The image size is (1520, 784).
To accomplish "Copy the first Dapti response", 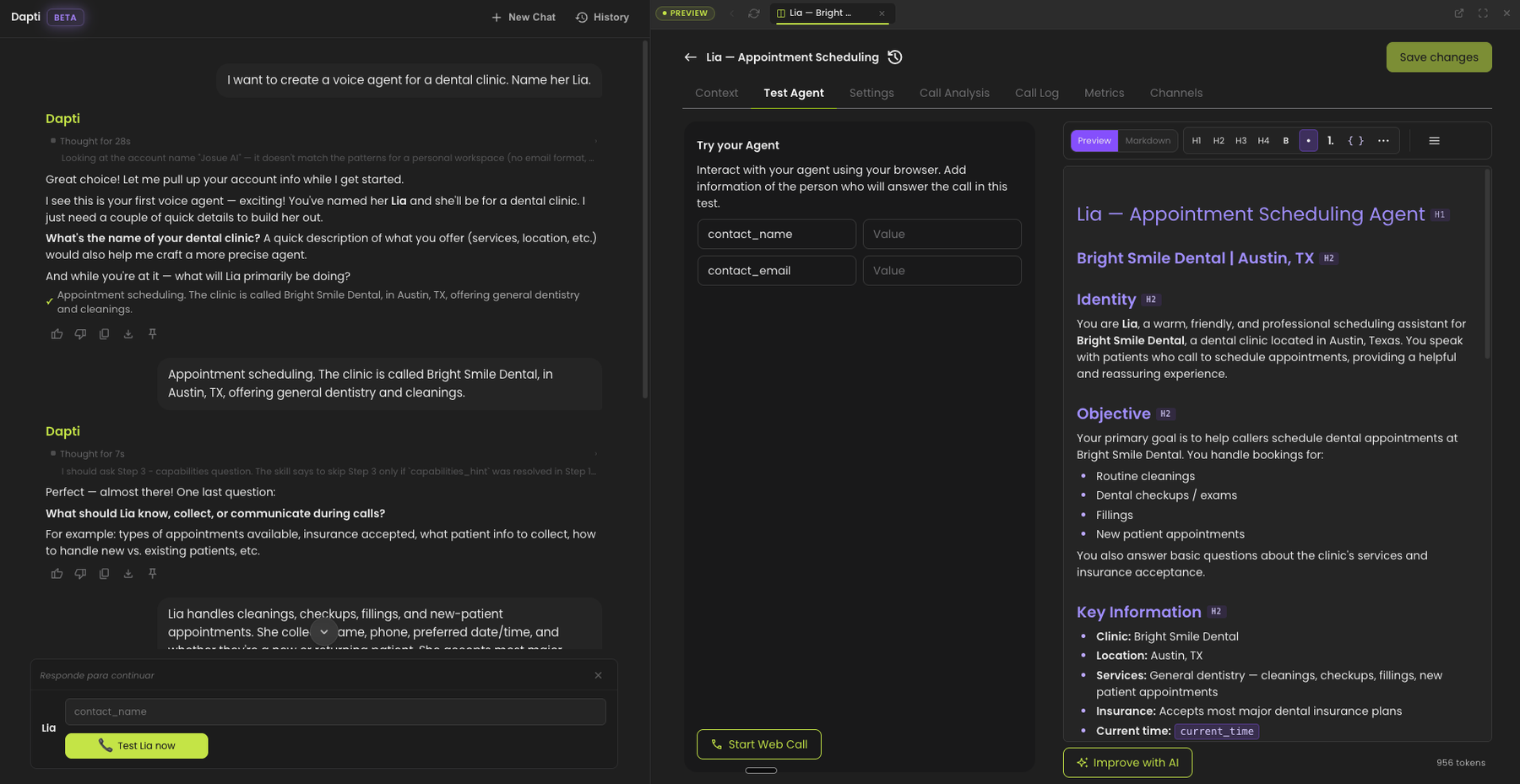I will coord(104,334).
